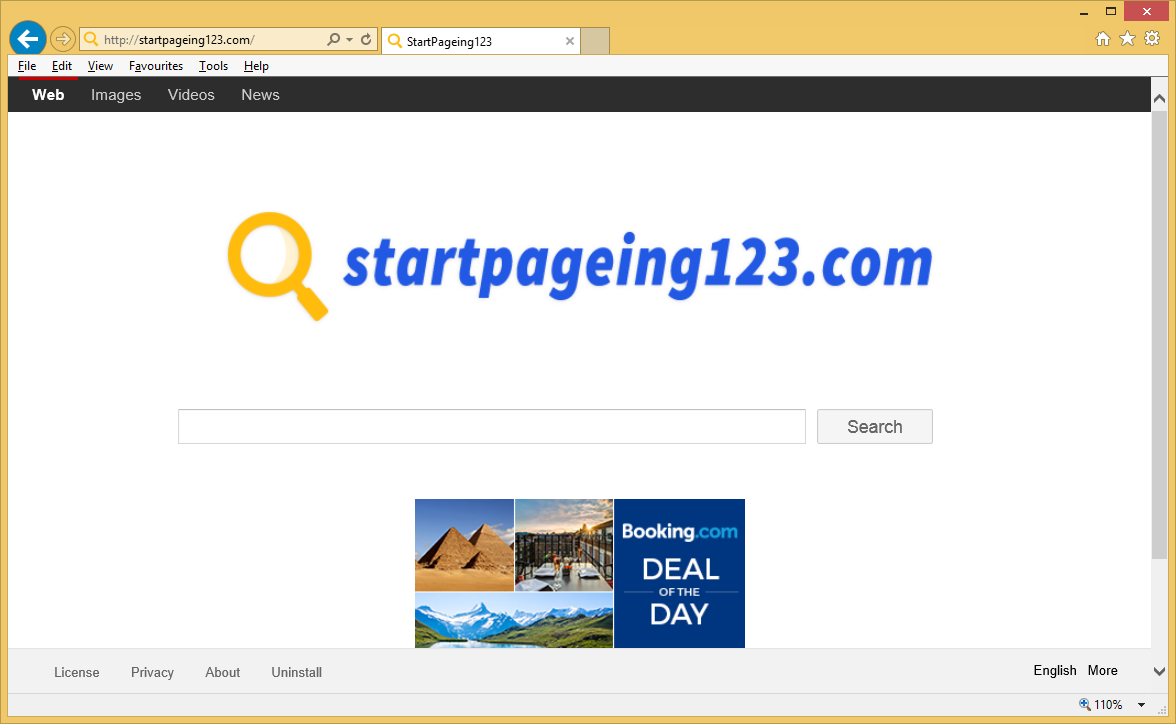Image resolution: width=1176 pixels, height=724 pixels.
Task: Click the vertical scrollbar thumb
Action: [x=1160, y=335]
